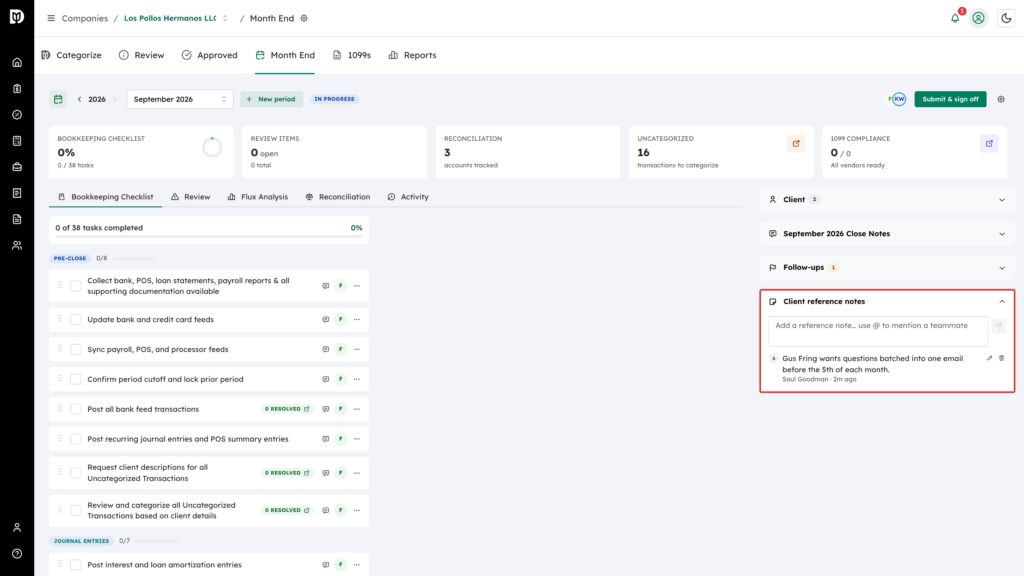The height and width of the screenshot is (576, 1024).
Task: Open the notifications bell
Action: pyautogui.click(x=955, y=18)
